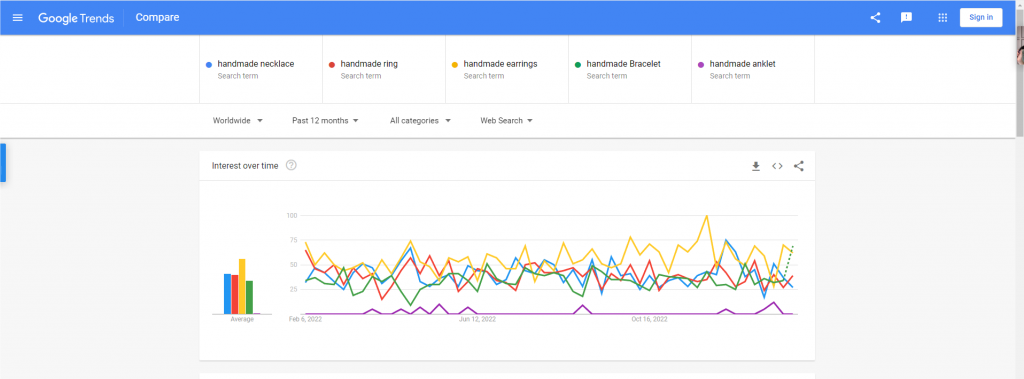Click the Google Trends logo
This screenshot has height=379, width=1024.
click(76, 18)
